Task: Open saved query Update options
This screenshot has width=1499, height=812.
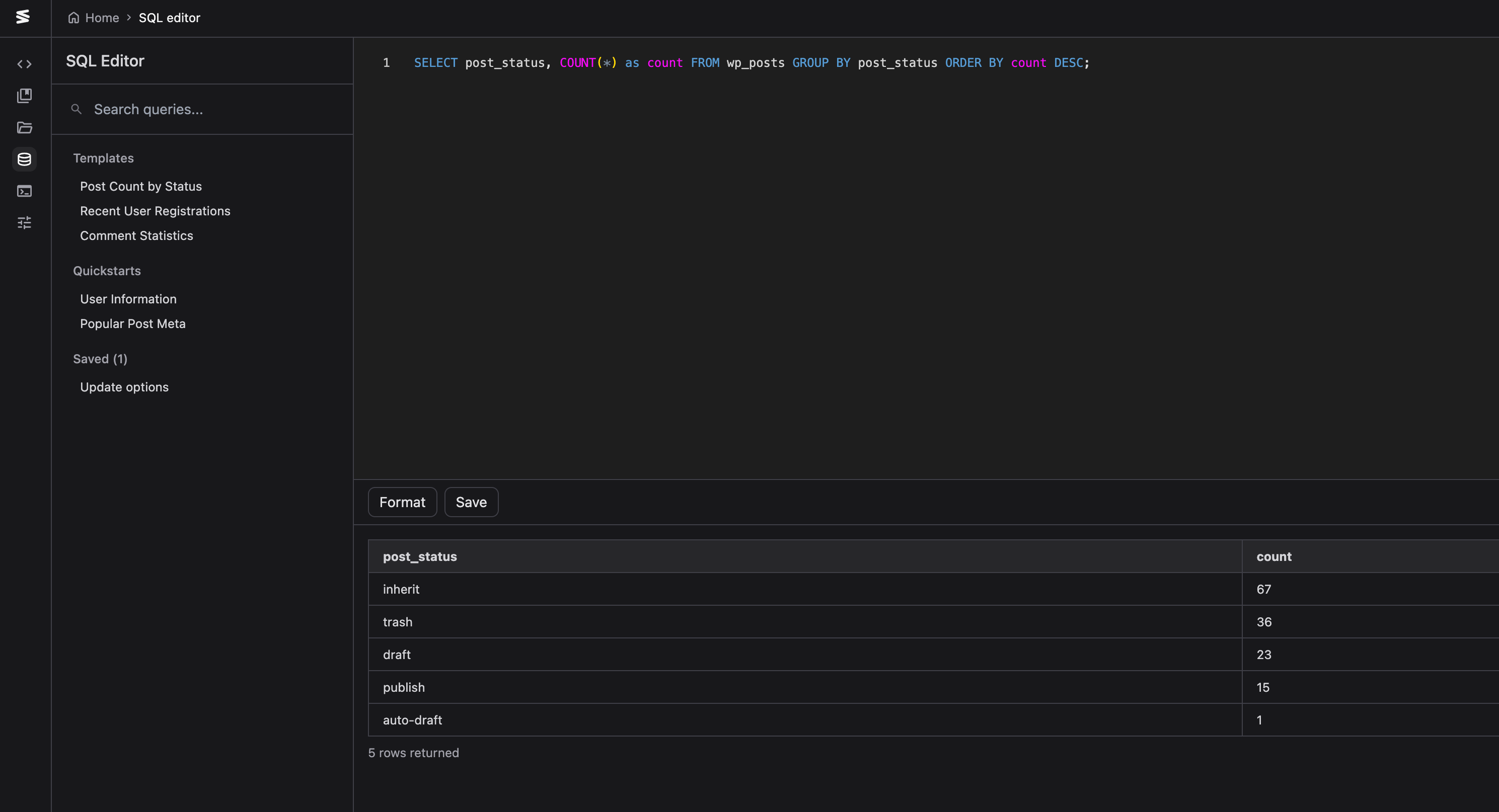Action: (x=124, y=387)
